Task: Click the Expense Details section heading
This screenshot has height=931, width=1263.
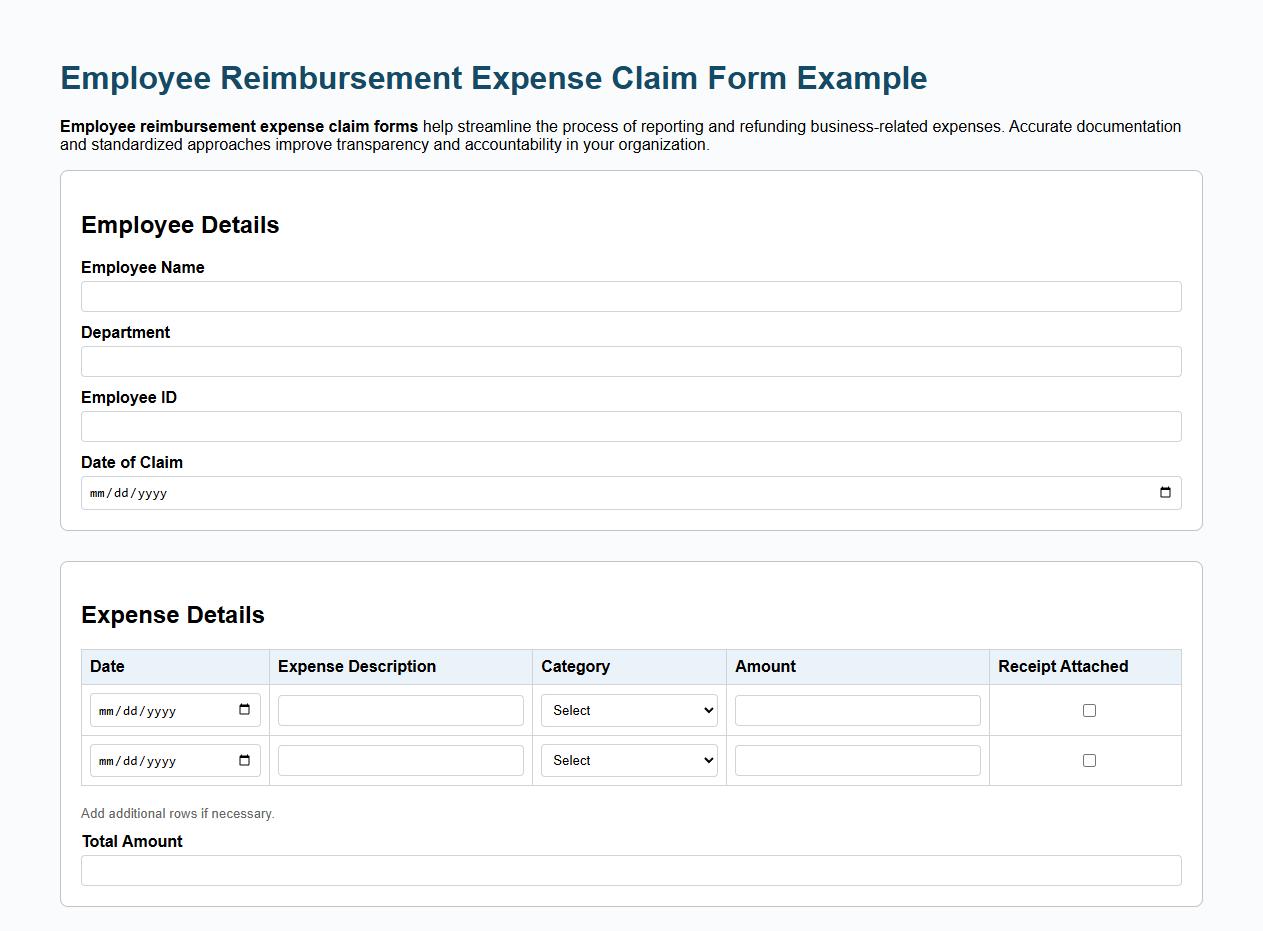Action: [x=172, y=615]
